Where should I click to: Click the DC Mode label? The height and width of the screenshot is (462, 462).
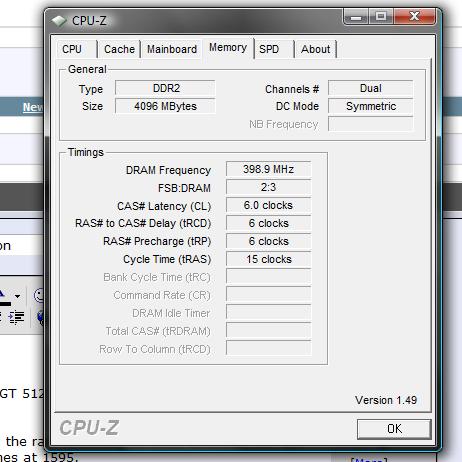pyautogui.click(x=297, y=106)
